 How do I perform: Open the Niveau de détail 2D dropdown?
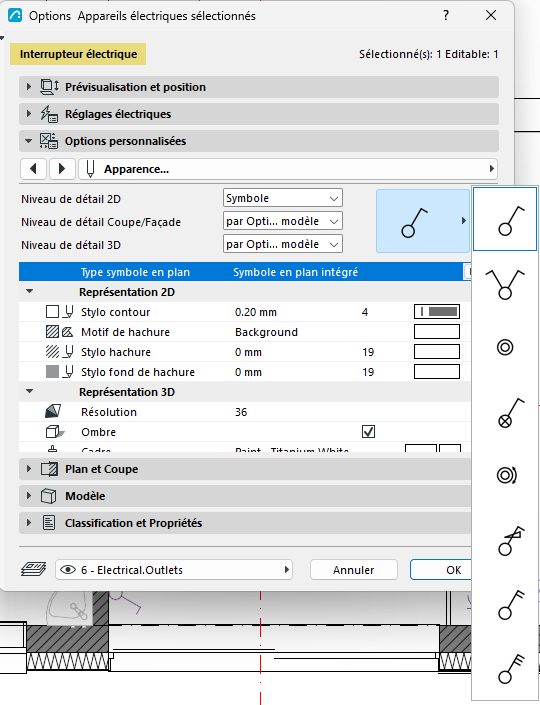pos(283,198)
